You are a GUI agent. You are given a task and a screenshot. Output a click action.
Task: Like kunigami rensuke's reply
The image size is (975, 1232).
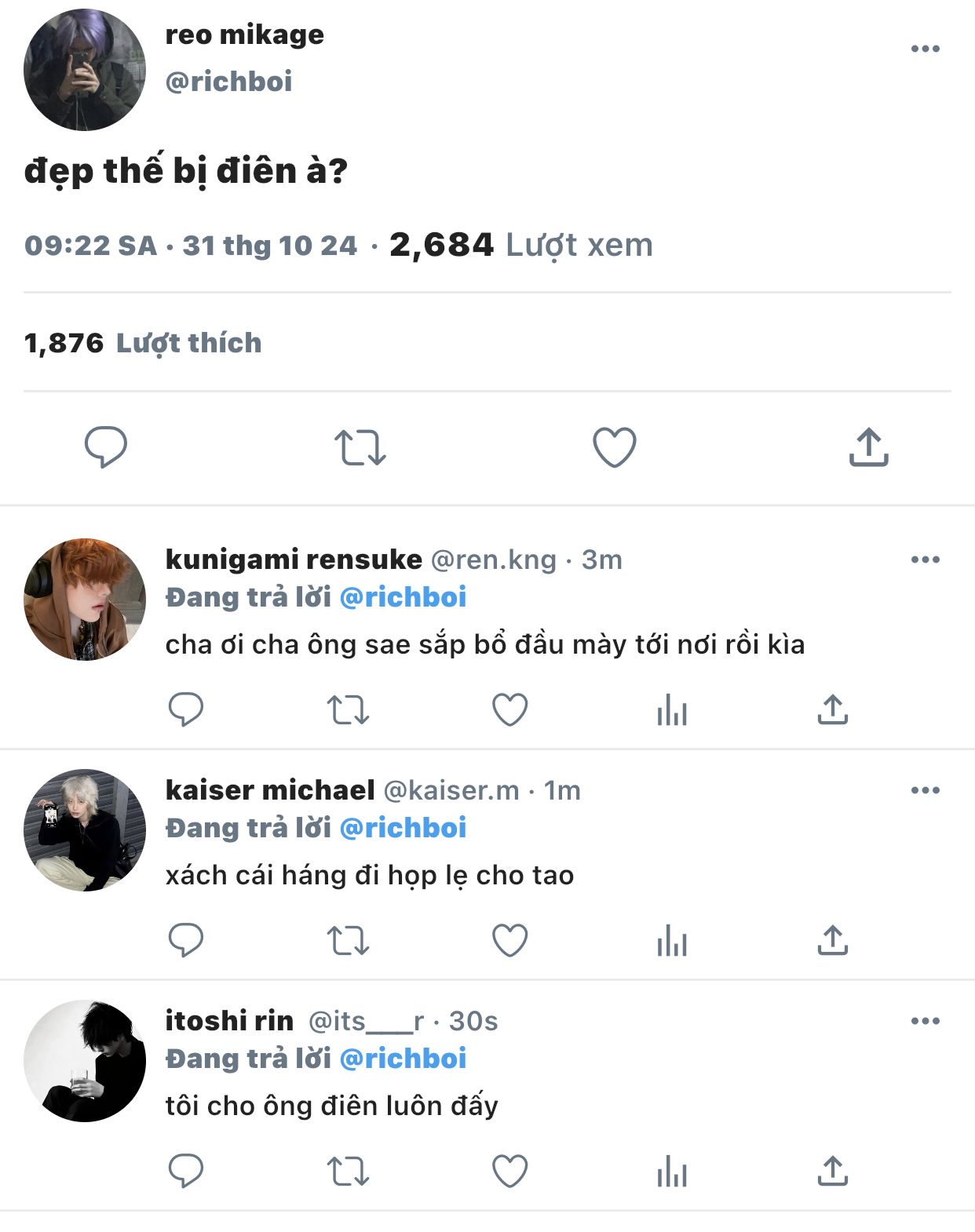click(x=509, y=710)
